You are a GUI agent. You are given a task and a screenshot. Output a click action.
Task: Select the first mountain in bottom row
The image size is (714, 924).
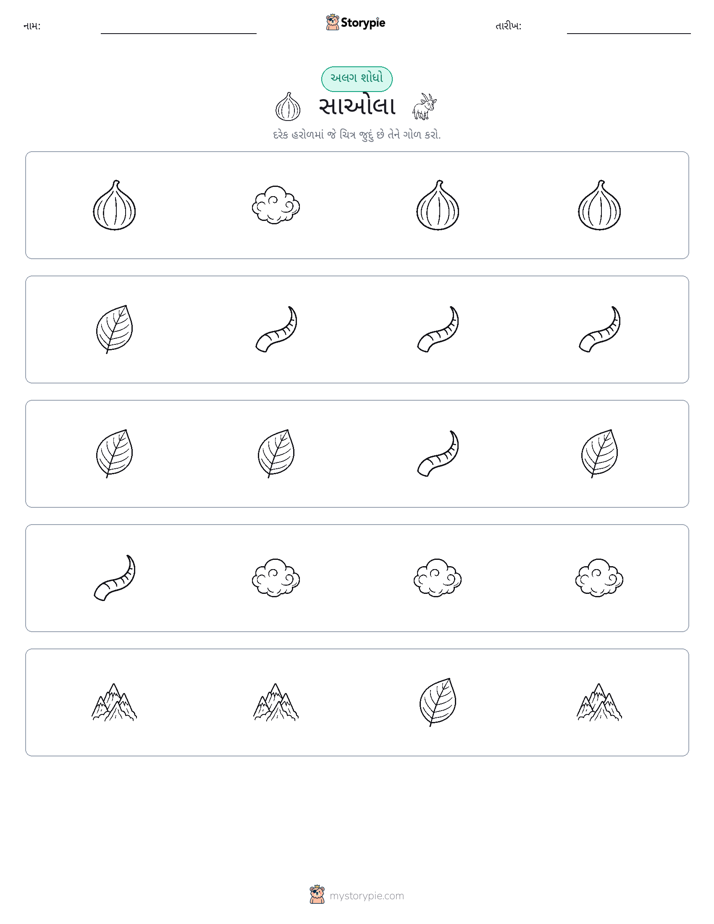tap(114, 702)
